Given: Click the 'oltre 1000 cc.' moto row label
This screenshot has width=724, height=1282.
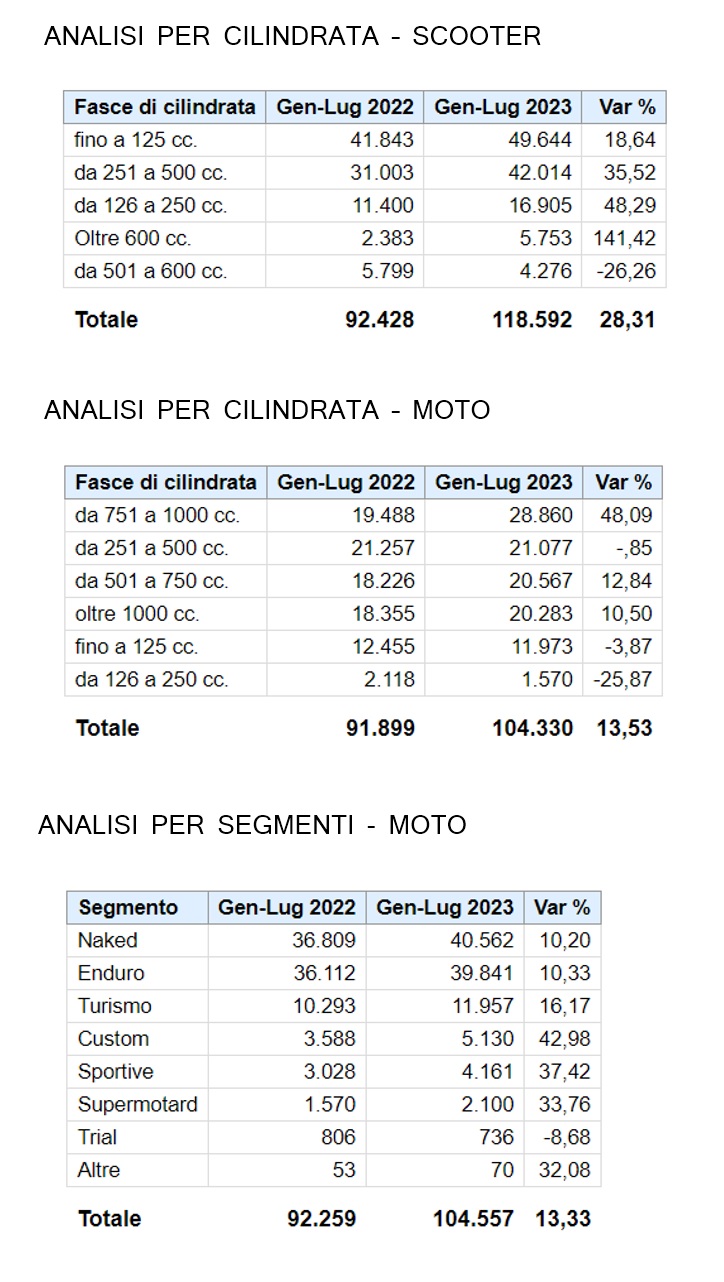Looking at the screenshot, I should 137,613.
